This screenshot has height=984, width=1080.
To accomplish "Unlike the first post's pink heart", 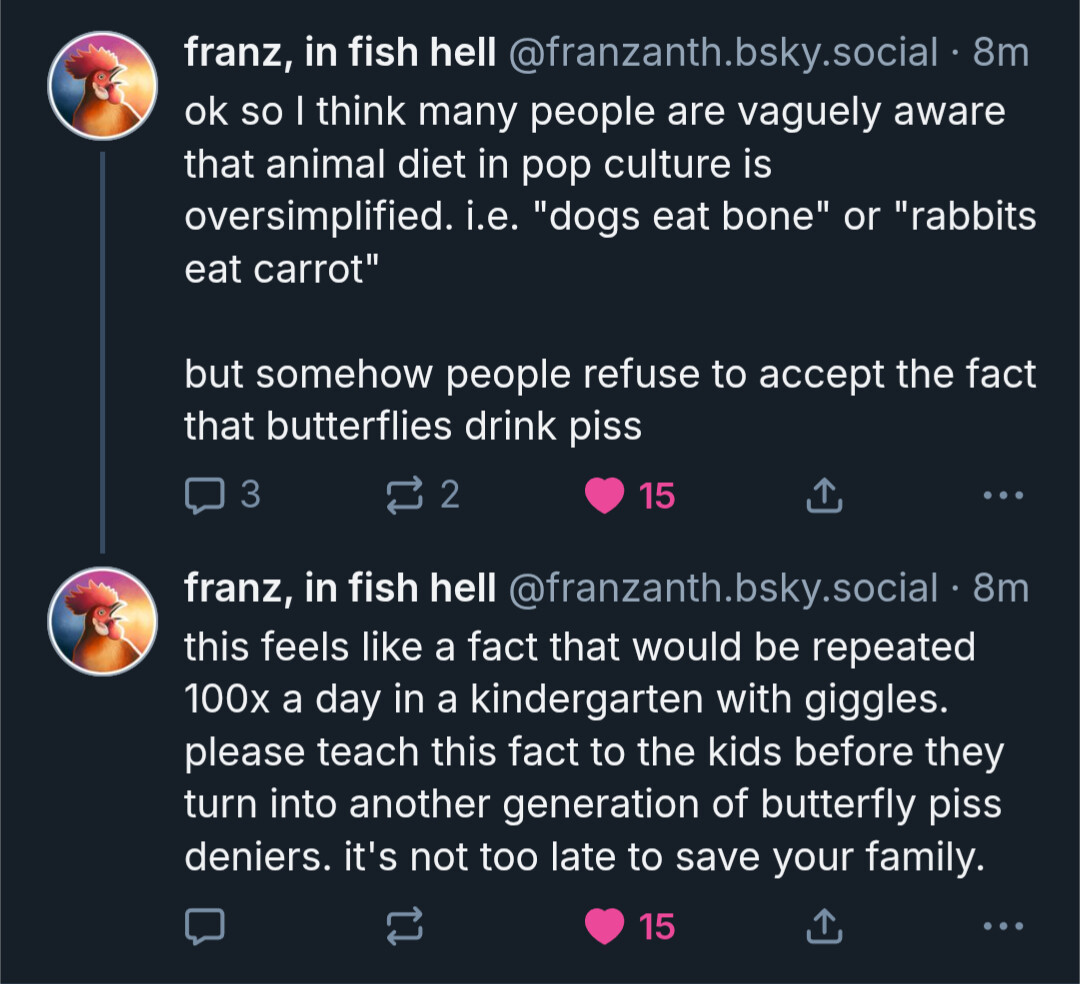I will pos(604,495).
